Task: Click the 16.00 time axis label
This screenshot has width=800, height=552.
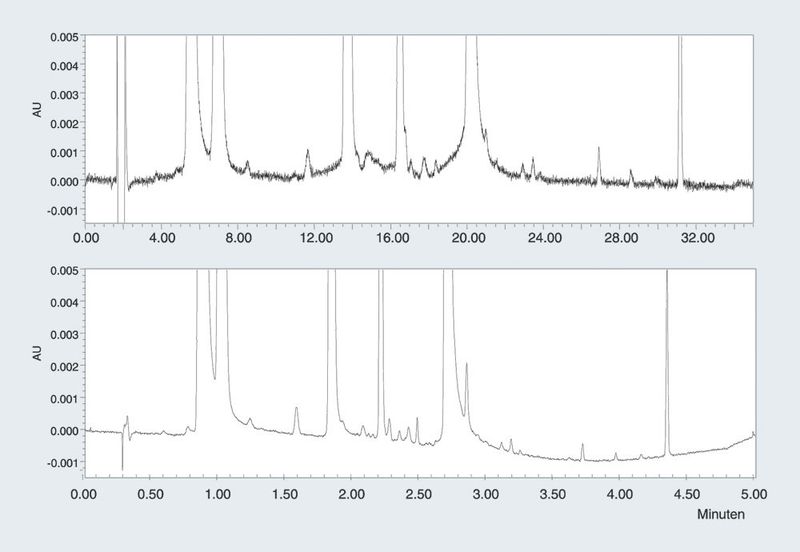Action: click(392, 238)
